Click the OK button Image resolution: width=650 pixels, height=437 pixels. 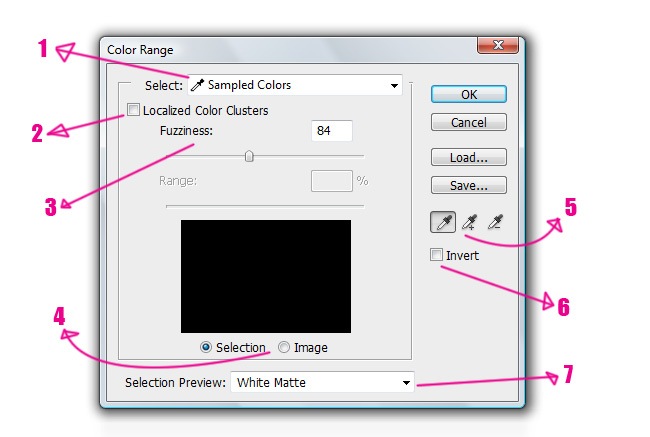468,94
